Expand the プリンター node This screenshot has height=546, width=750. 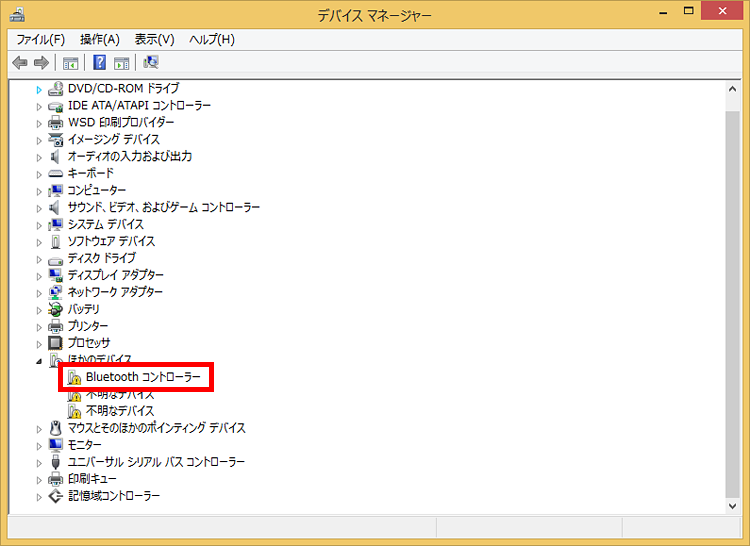coord(39,327)
